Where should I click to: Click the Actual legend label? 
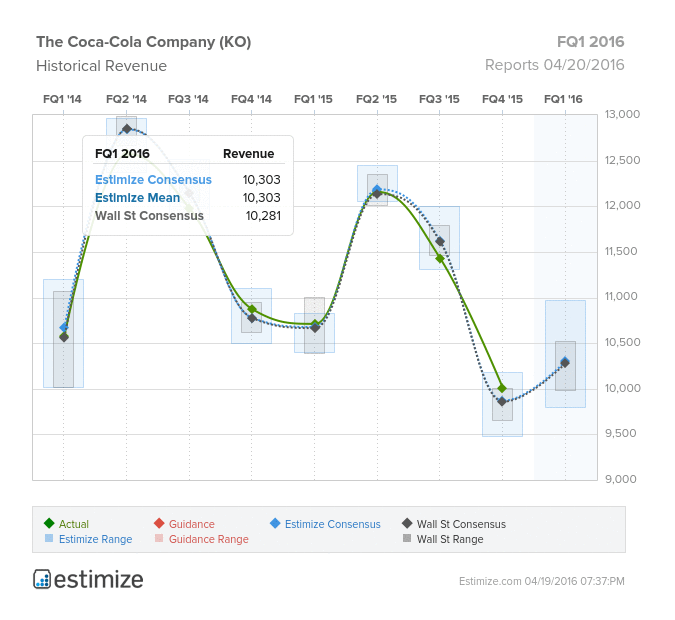[74, 524]
